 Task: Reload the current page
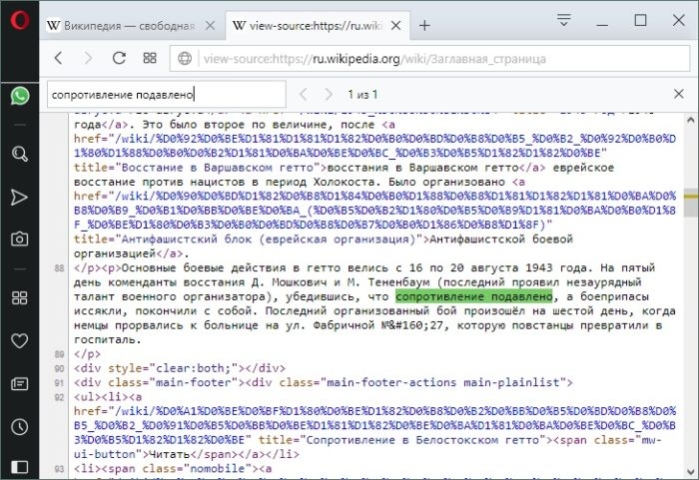click(119, 58)
